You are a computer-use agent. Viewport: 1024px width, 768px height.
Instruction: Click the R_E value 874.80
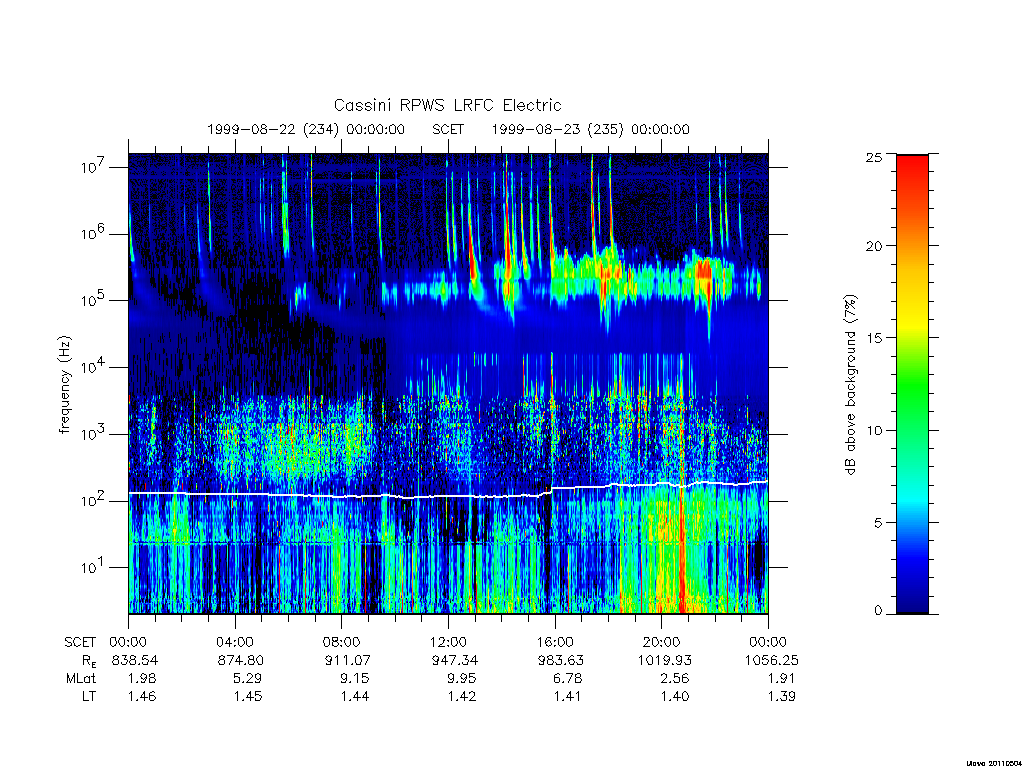pos(240,660)
